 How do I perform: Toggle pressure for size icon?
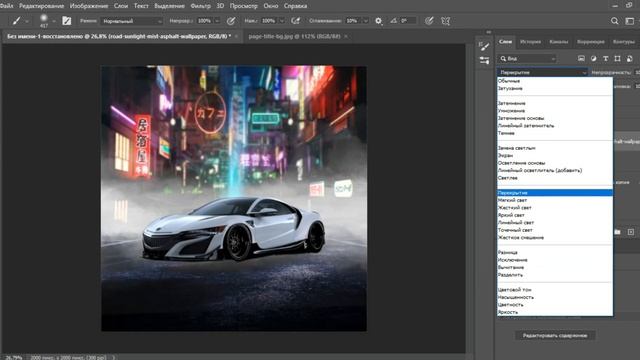429,21
